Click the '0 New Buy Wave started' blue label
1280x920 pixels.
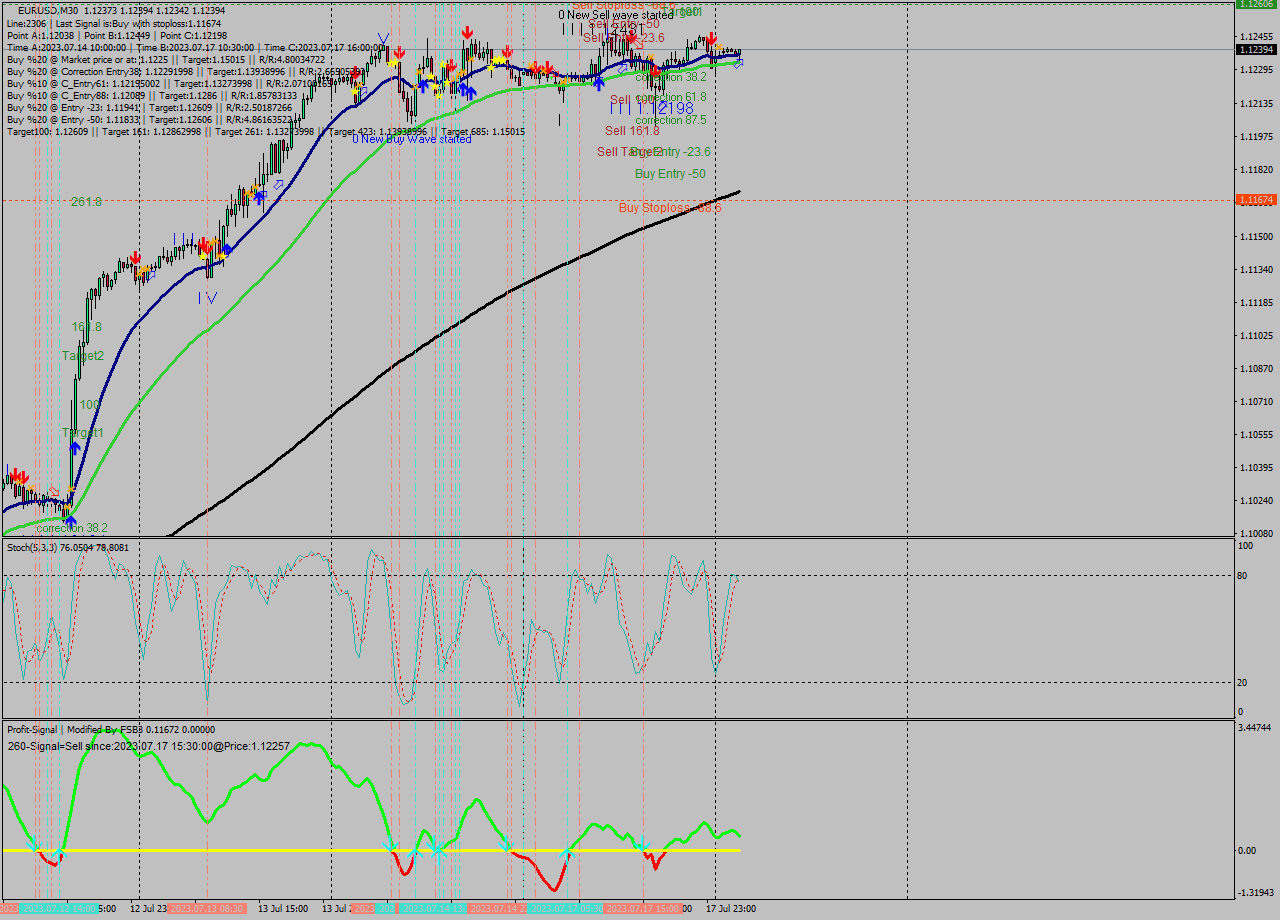click(413, 139)
